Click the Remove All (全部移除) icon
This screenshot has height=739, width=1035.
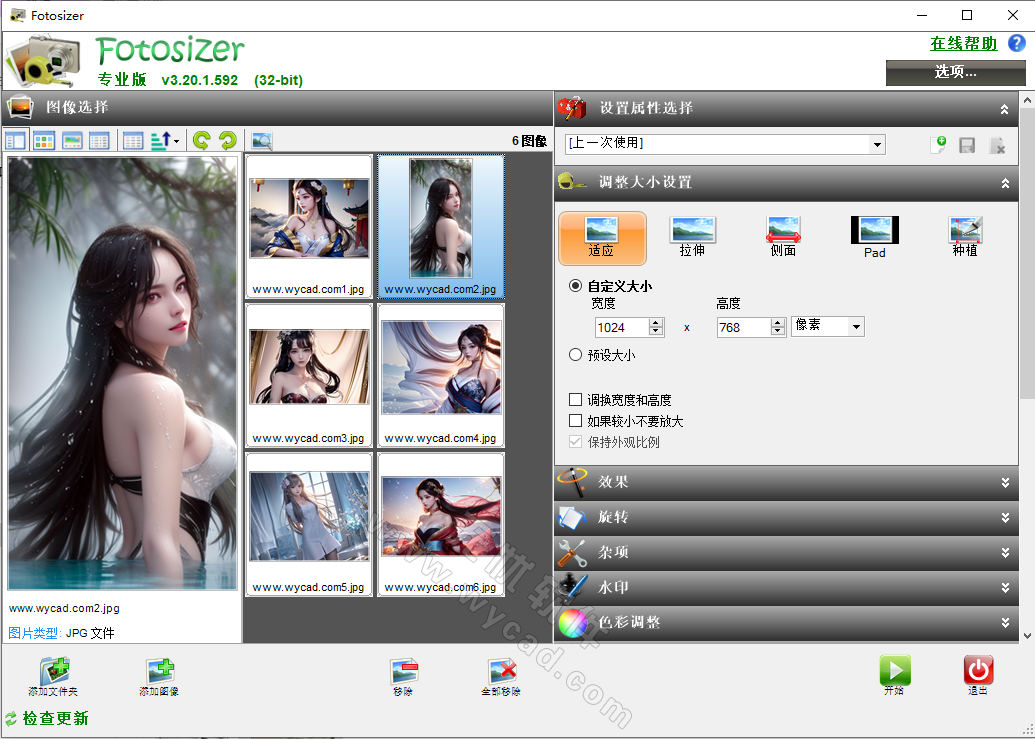click(503, 672)
